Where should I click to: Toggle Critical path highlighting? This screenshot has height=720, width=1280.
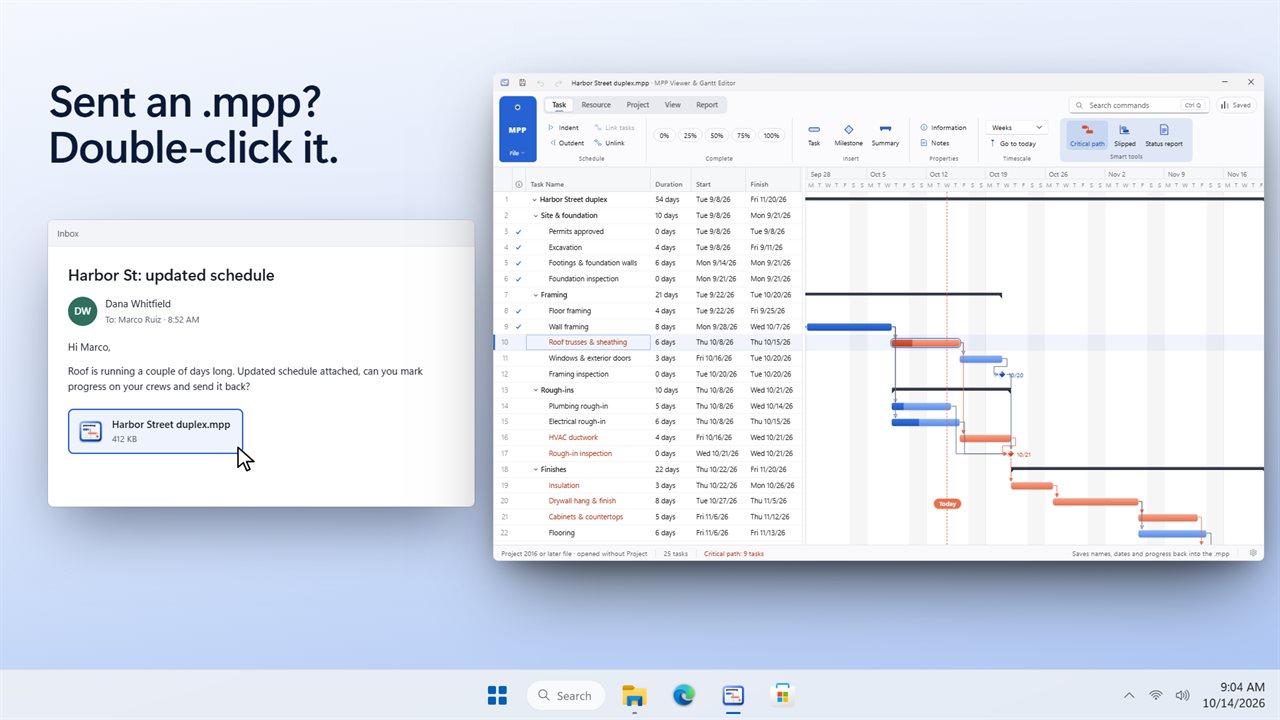(x=1087, y=135)
